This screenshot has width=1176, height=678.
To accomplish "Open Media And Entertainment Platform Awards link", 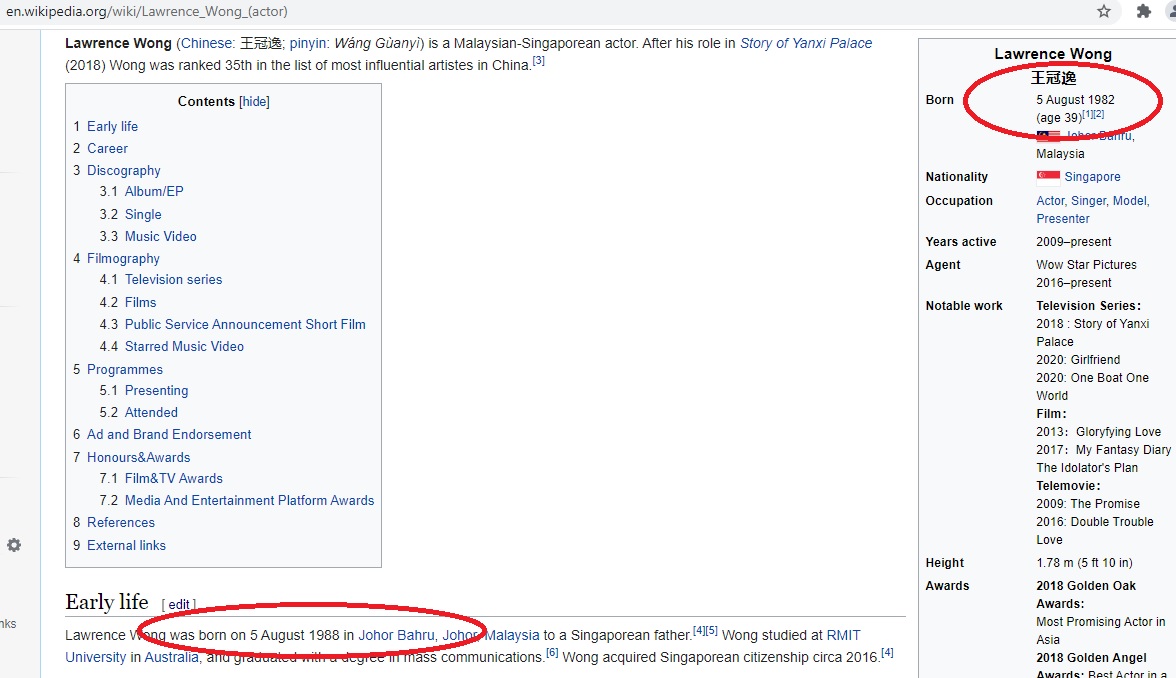I will [x=249, y=500].
